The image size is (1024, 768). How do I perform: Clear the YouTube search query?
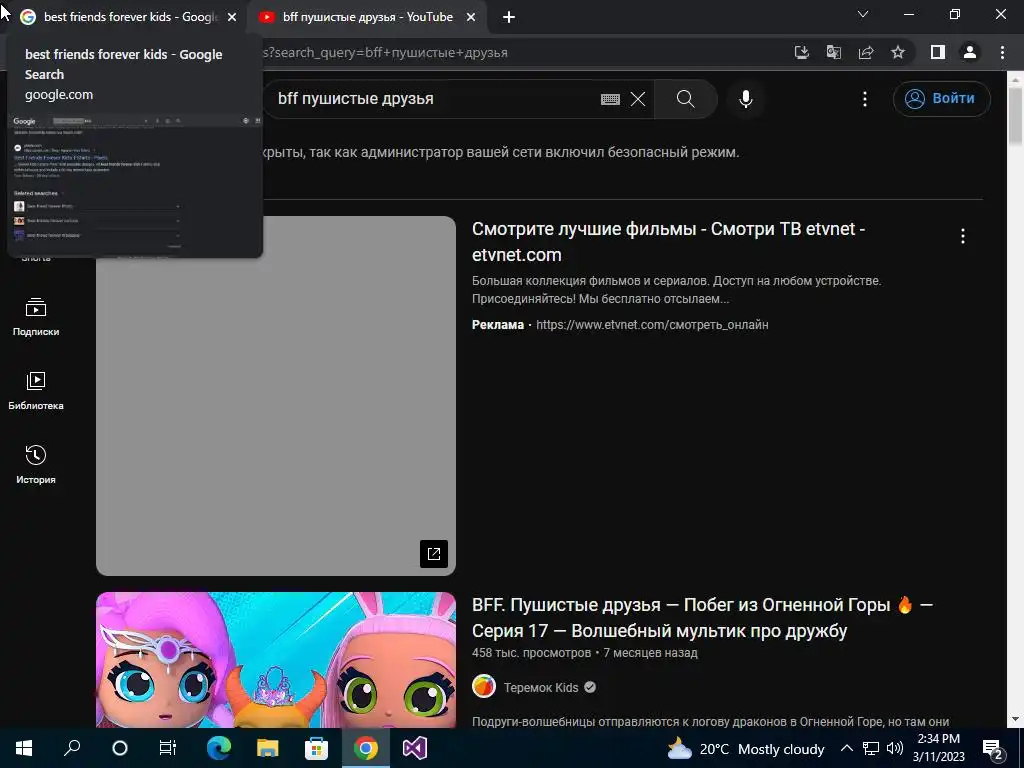point(638,99)
